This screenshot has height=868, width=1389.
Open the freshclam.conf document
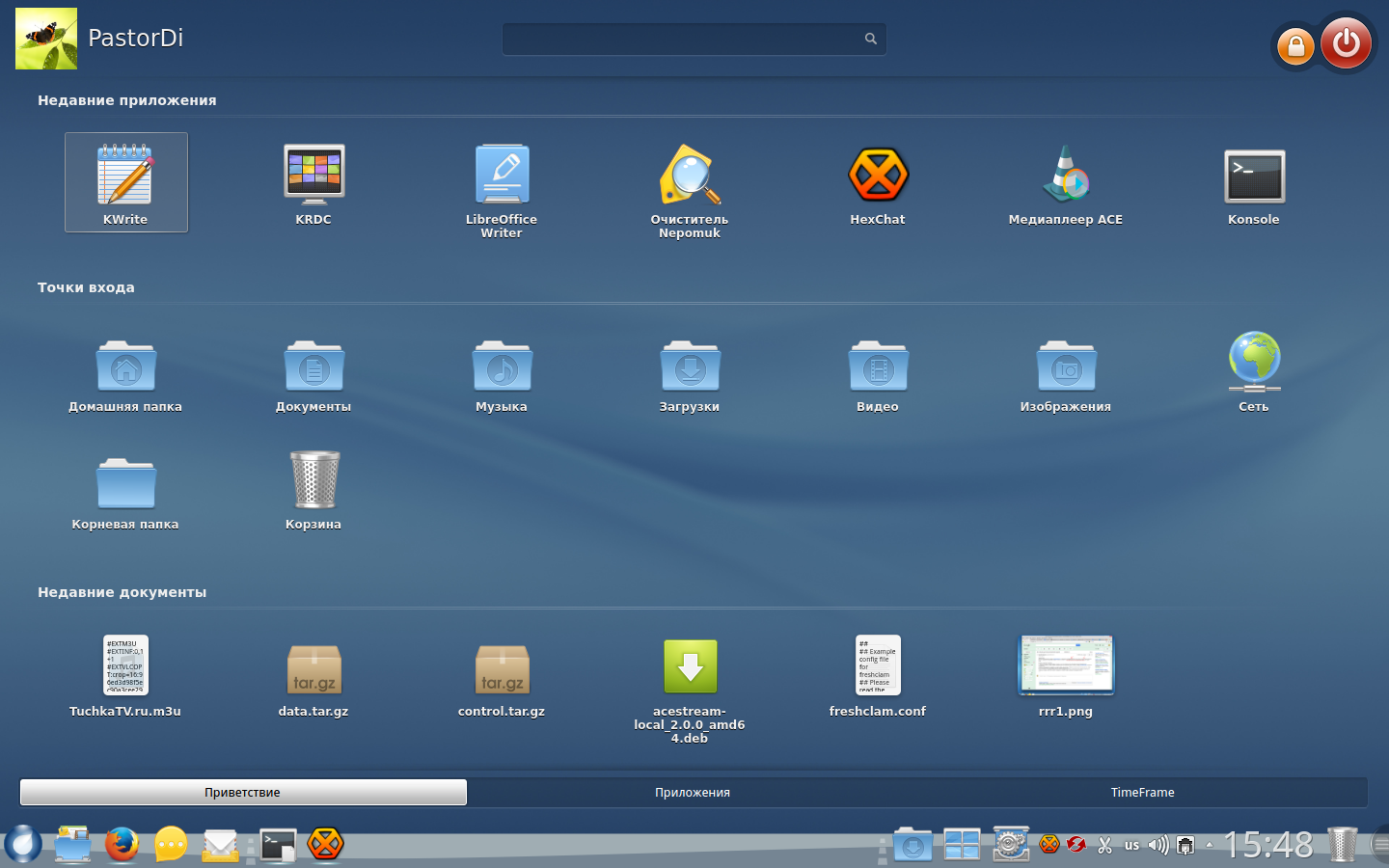878,675
